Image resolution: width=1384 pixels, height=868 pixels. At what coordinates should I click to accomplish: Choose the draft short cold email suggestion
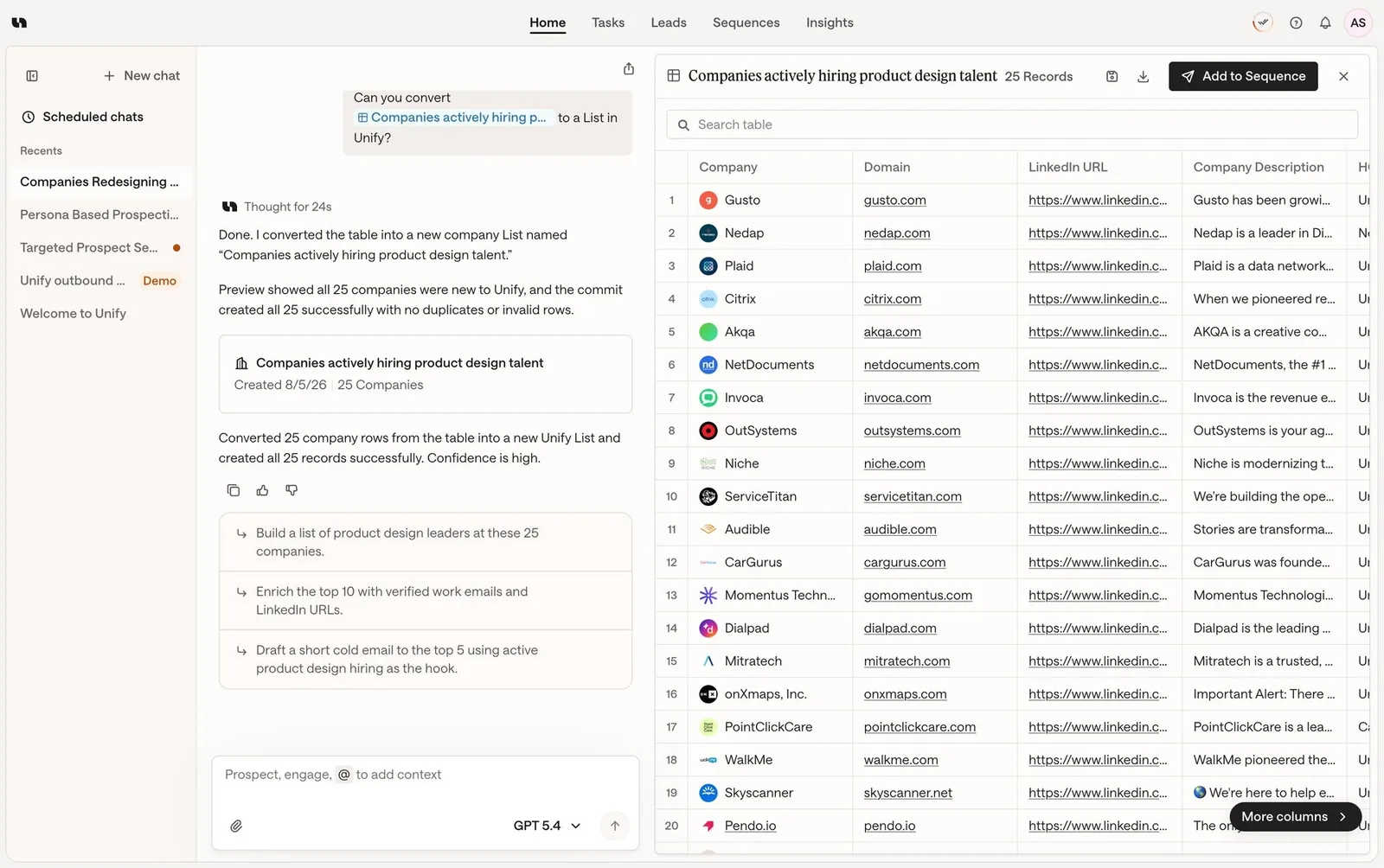click(x=426, y=659)
